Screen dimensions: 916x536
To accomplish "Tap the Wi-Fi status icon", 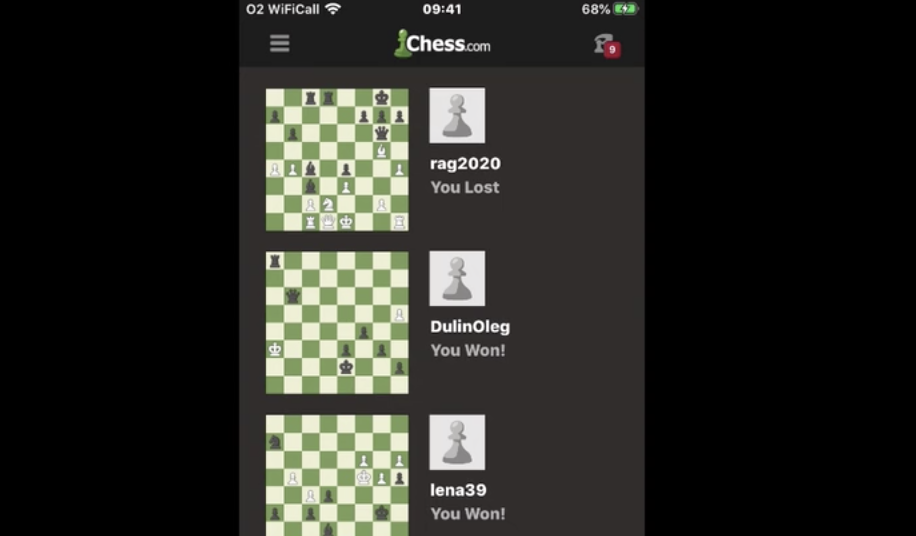I will pos(333,9).
